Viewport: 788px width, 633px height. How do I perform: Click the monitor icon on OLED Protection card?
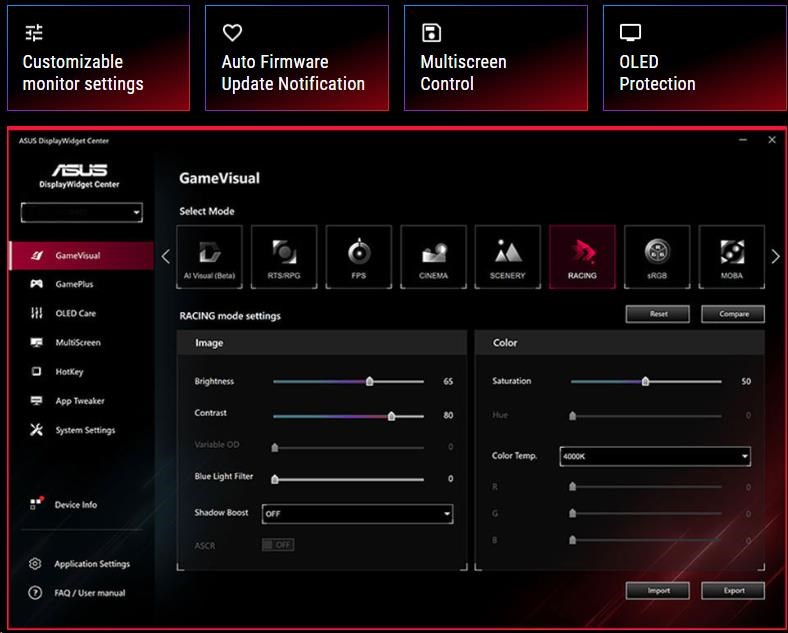click(x=630, y=32)
